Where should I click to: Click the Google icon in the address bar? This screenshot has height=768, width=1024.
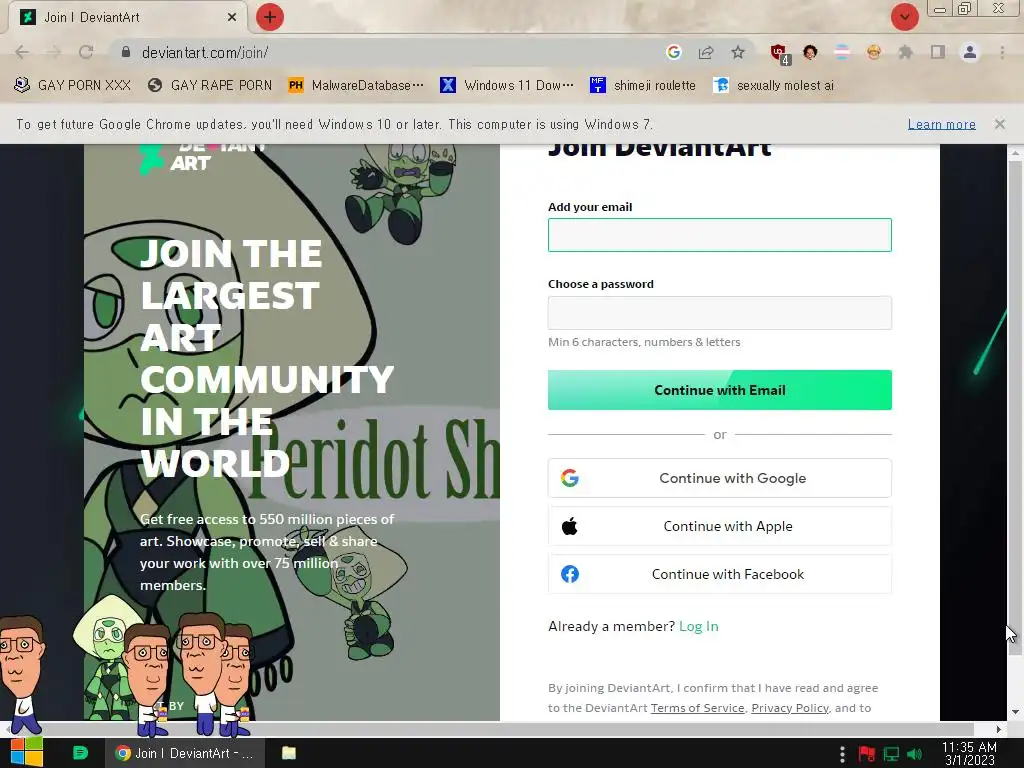tap(674, 52)
